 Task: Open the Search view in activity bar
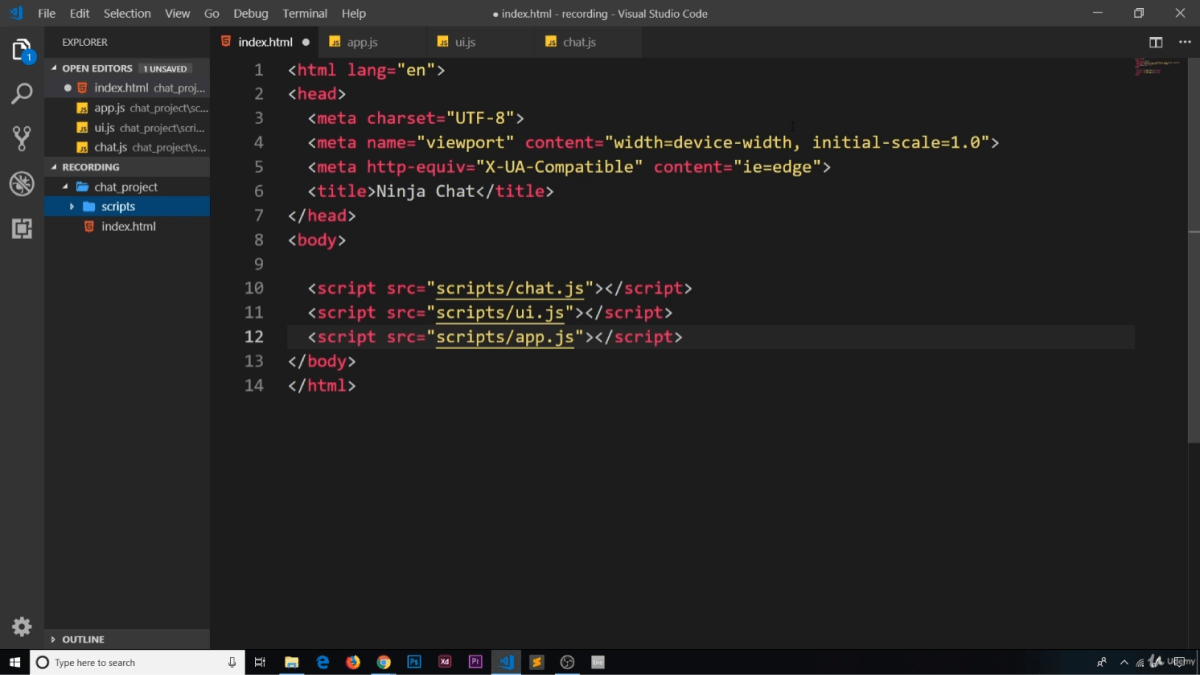21,95
